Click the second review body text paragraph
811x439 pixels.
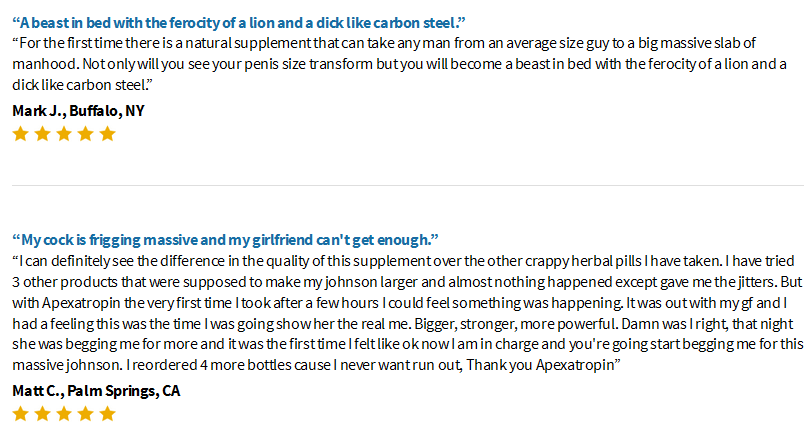point(408,313)
